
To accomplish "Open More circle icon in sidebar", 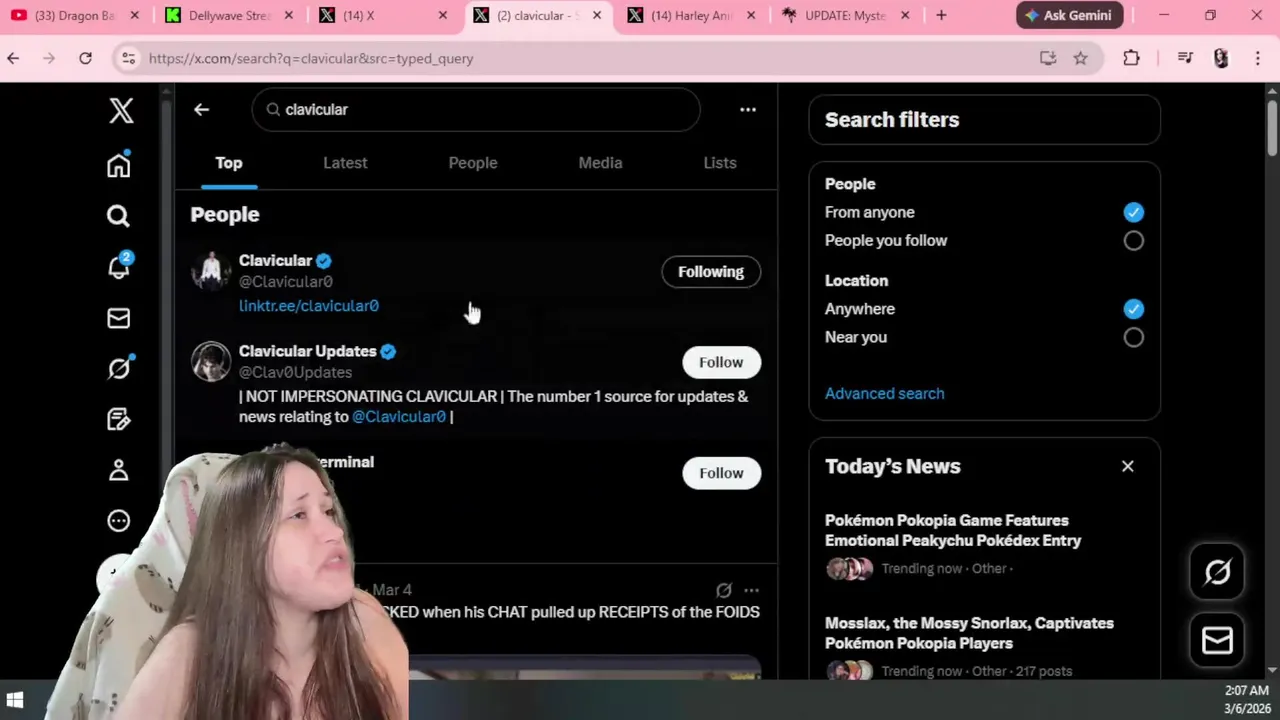I will (x=118, y=521).
